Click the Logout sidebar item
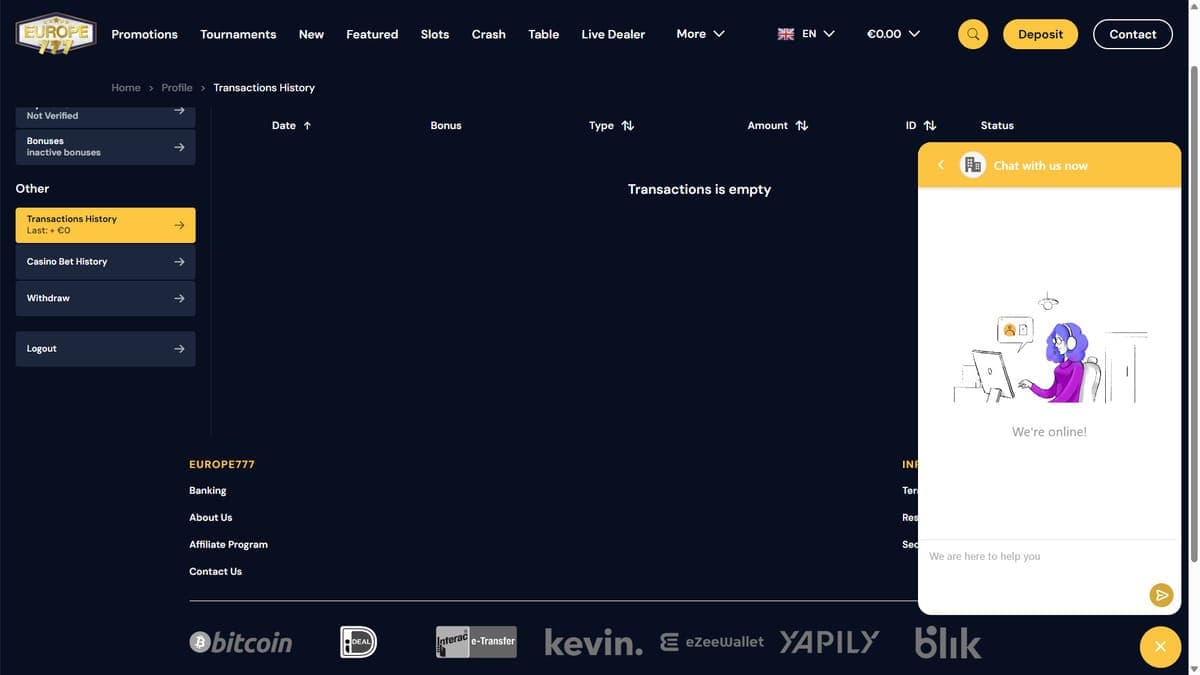Screen dimensions: 1200x675 (x=105, y=349)
